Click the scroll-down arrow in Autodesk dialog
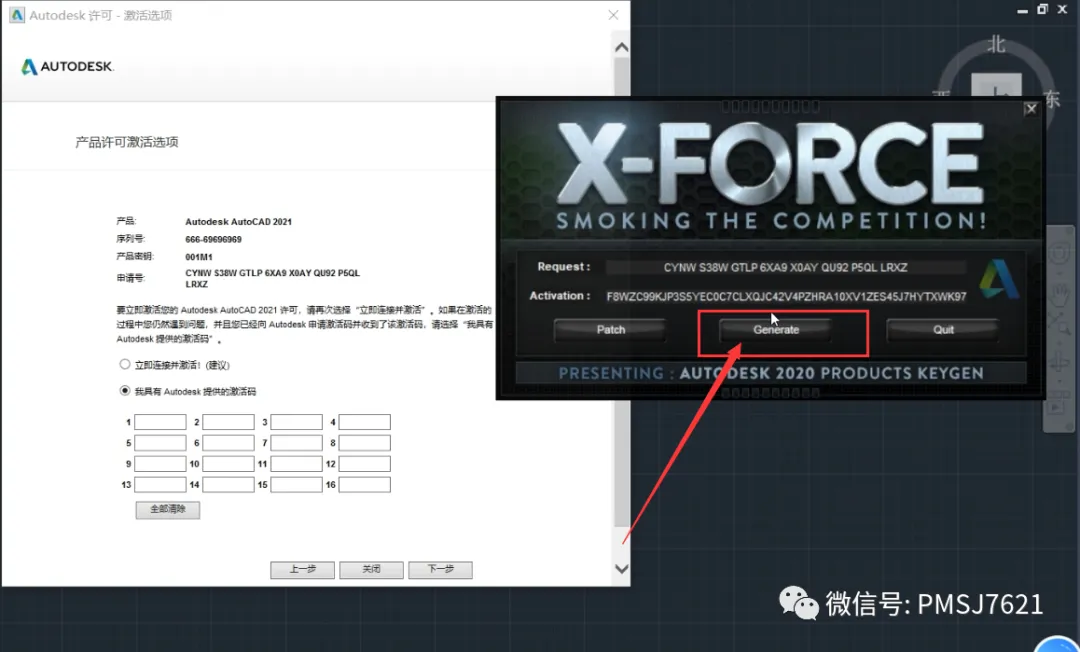The width and height of the screenshot is (1080, 652). [621, 569]
